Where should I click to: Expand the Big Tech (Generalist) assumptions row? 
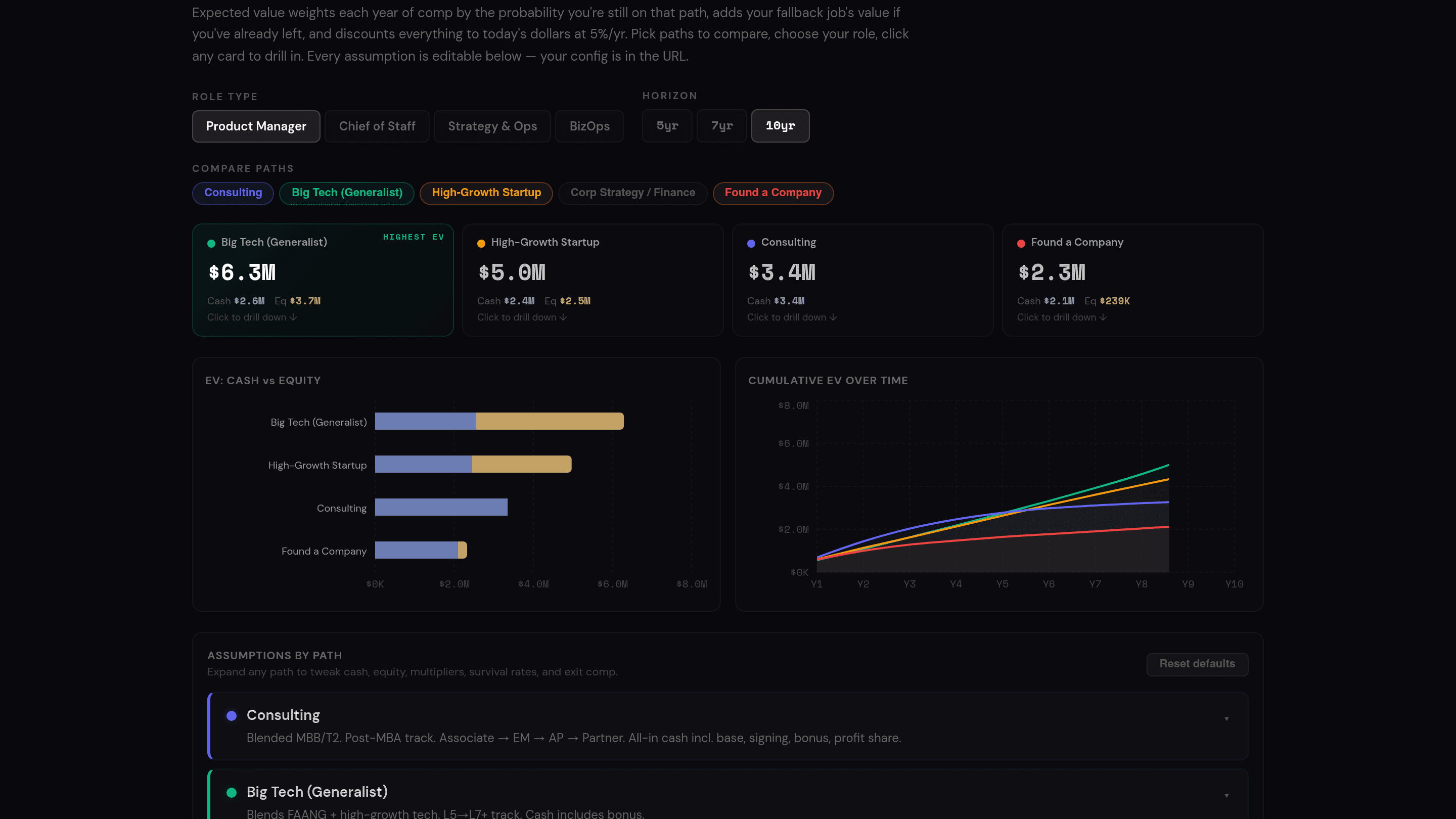click(x=728, y=794)
